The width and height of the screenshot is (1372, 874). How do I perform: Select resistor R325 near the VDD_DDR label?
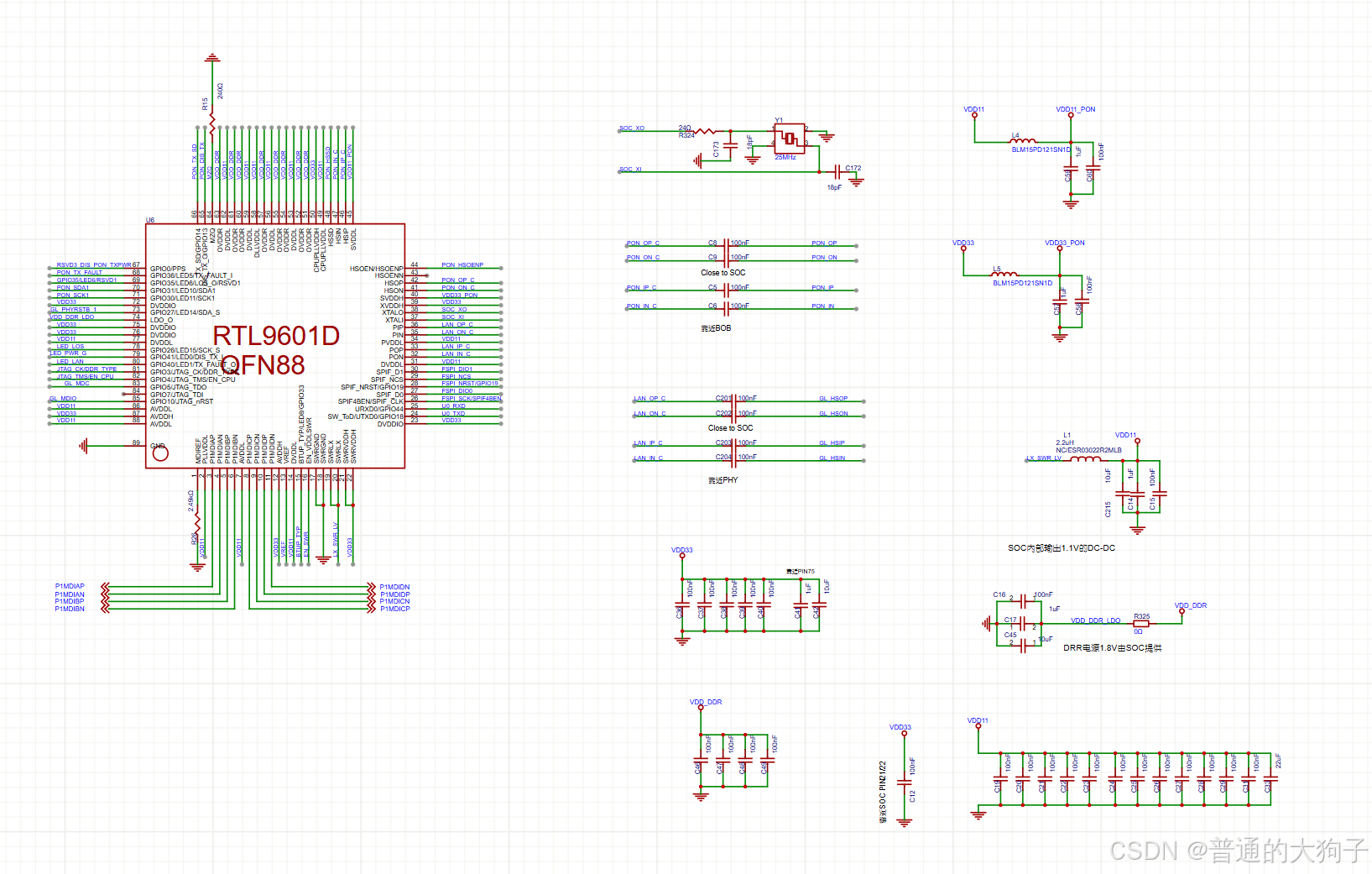tap(1141, 624)
